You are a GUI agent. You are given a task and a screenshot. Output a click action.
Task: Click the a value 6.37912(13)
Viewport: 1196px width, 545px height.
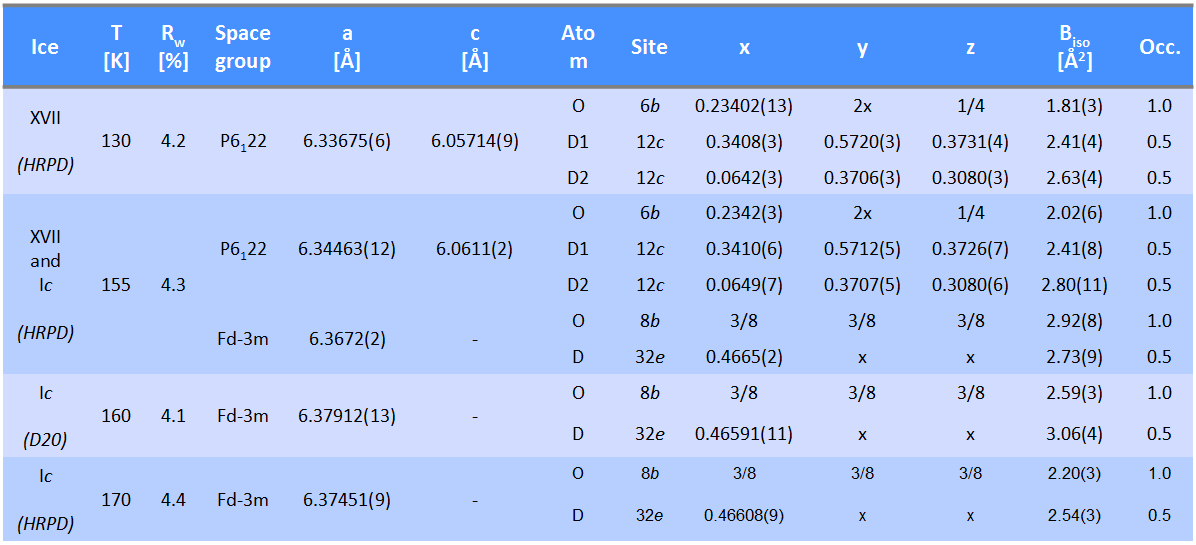[x=346, y=415]
